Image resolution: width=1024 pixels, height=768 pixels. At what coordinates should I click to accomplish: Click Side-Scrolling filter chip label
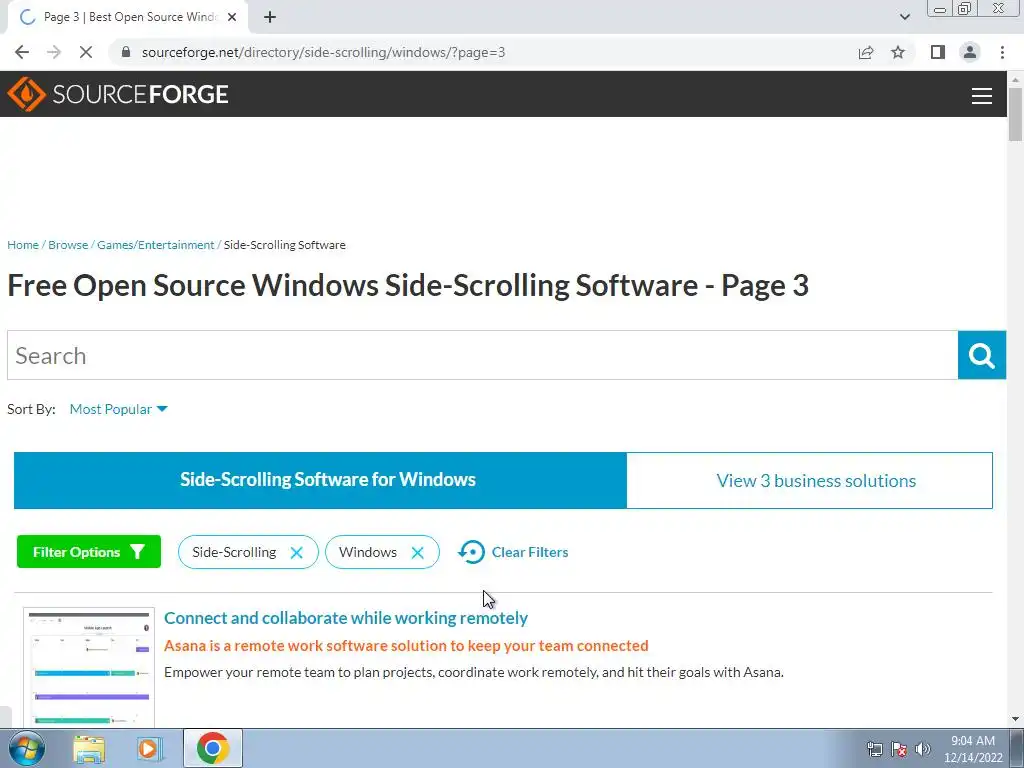[x=234, y=552]
